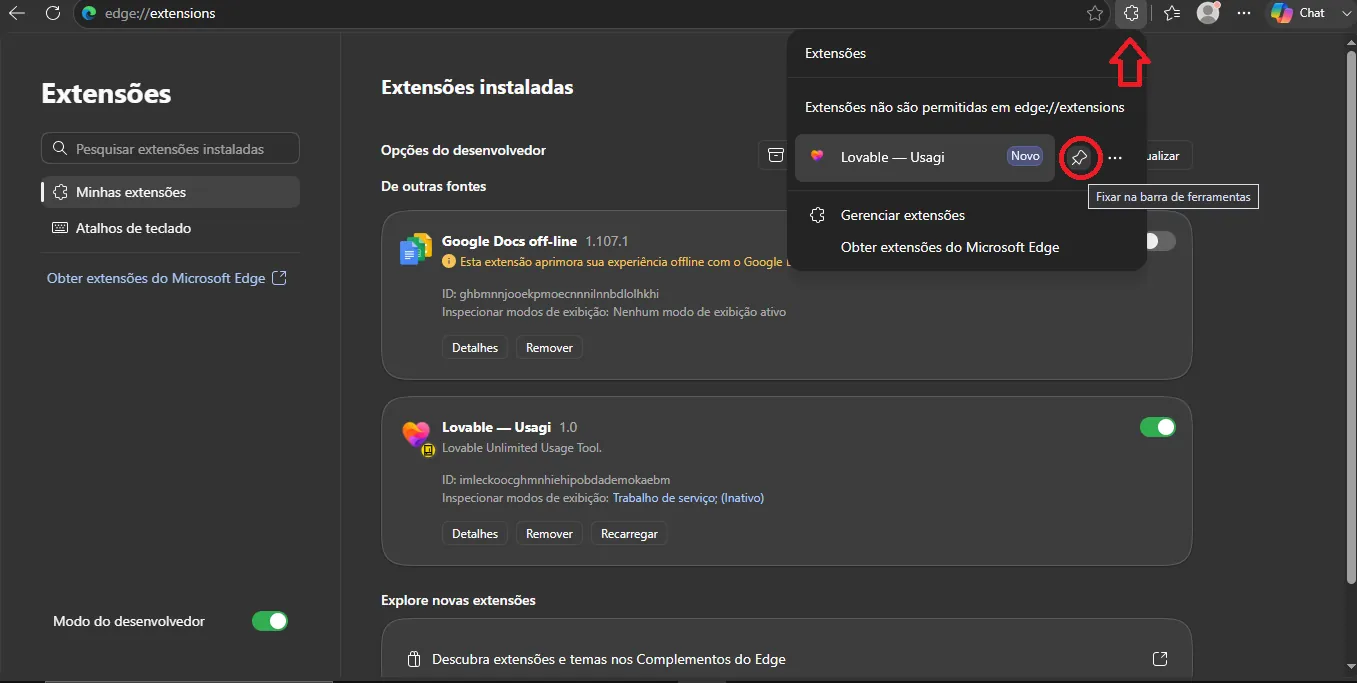The image size is (1357, 683).
Task: Select Minhas extensões in sidebar
Action: (170, 192)
